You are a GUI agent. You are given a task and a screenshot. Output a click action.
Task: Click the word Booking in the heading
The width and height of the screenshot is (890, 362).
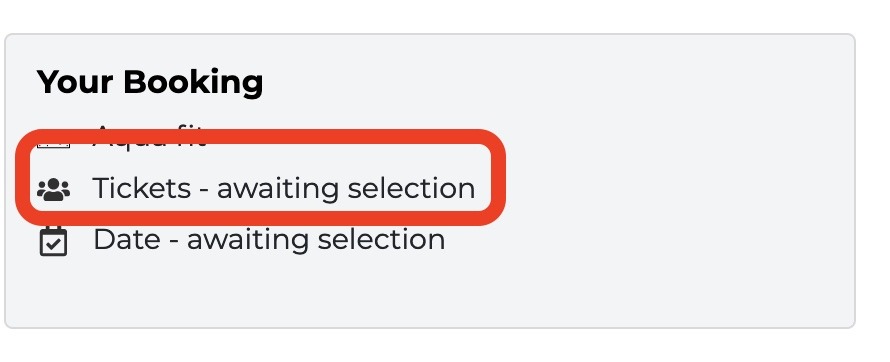pyautogui.click(x=193, y=83)
